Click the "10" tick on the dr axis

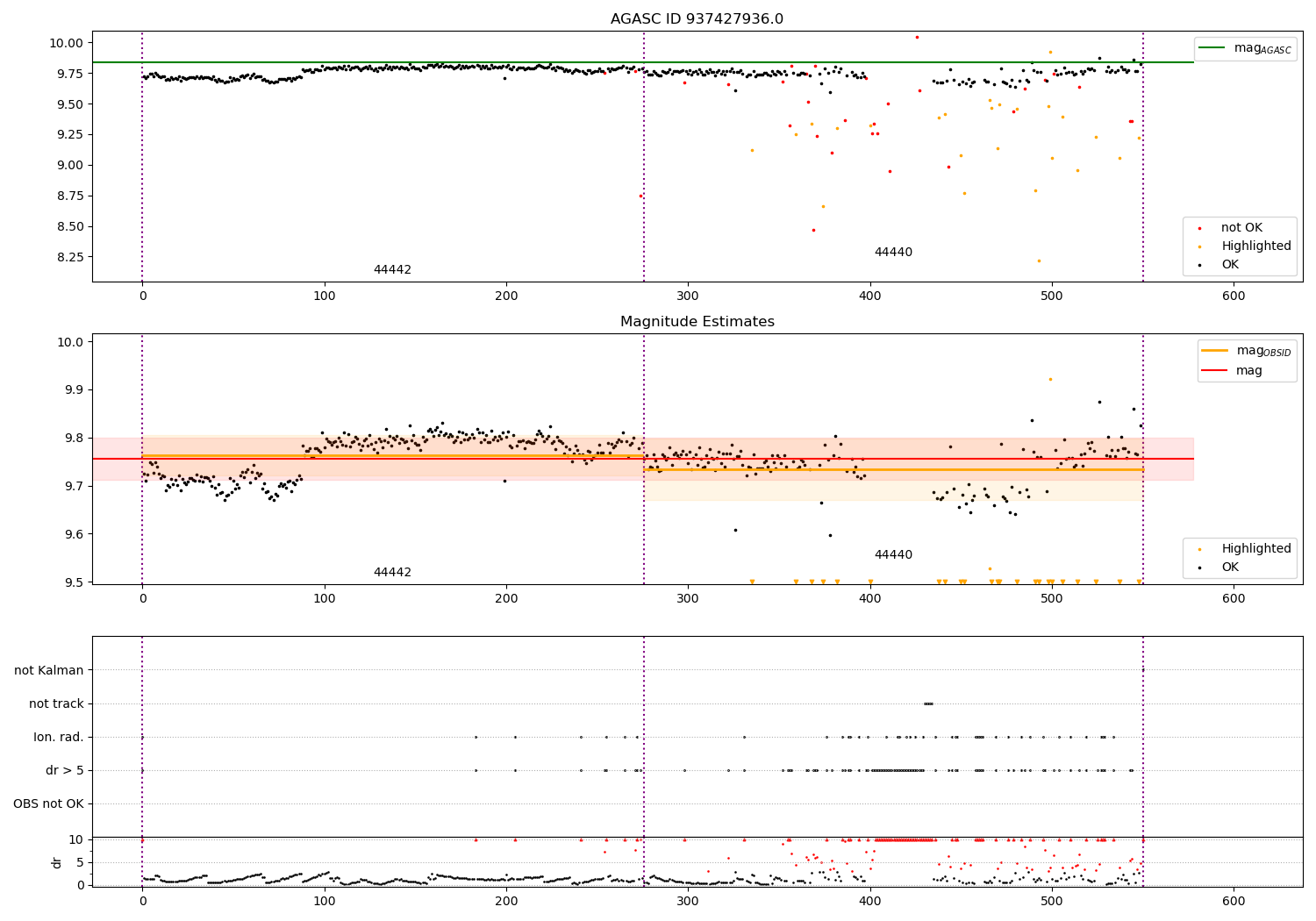pos(76,840)
